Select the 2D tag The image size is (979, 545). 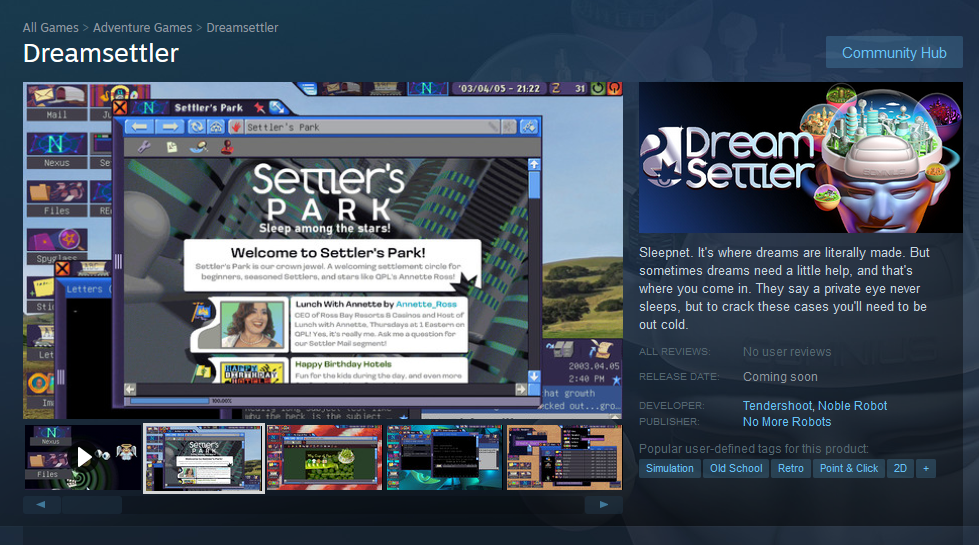900,468
